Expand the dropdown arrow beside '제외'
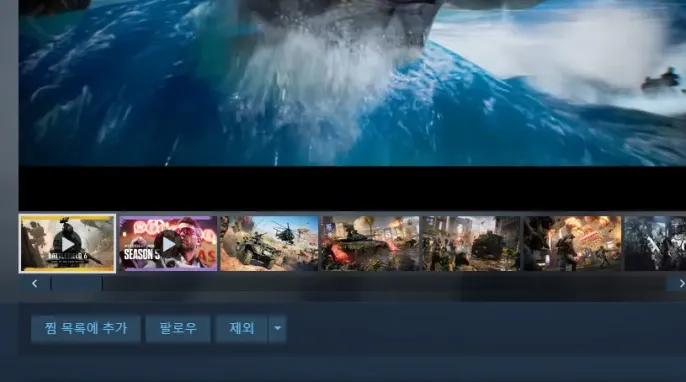686x382 pixels. pos(277,328)
